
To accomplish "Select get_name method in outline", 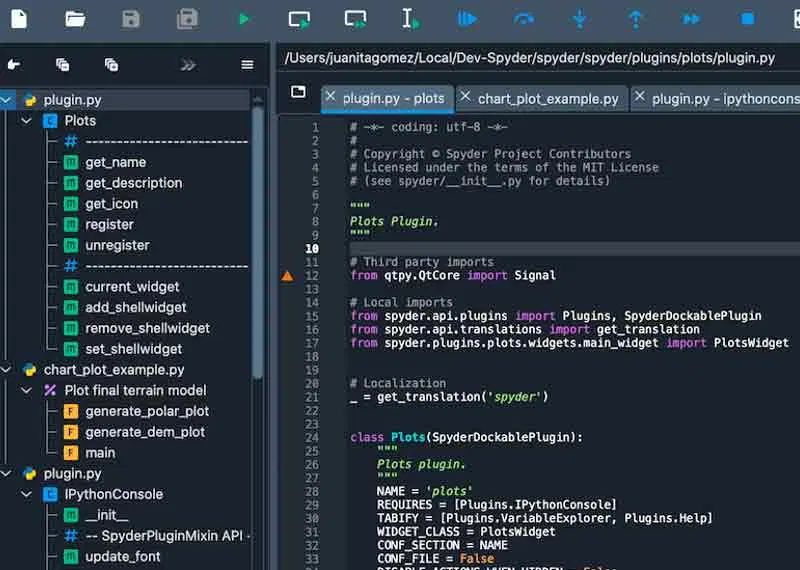I will [115, 162].
